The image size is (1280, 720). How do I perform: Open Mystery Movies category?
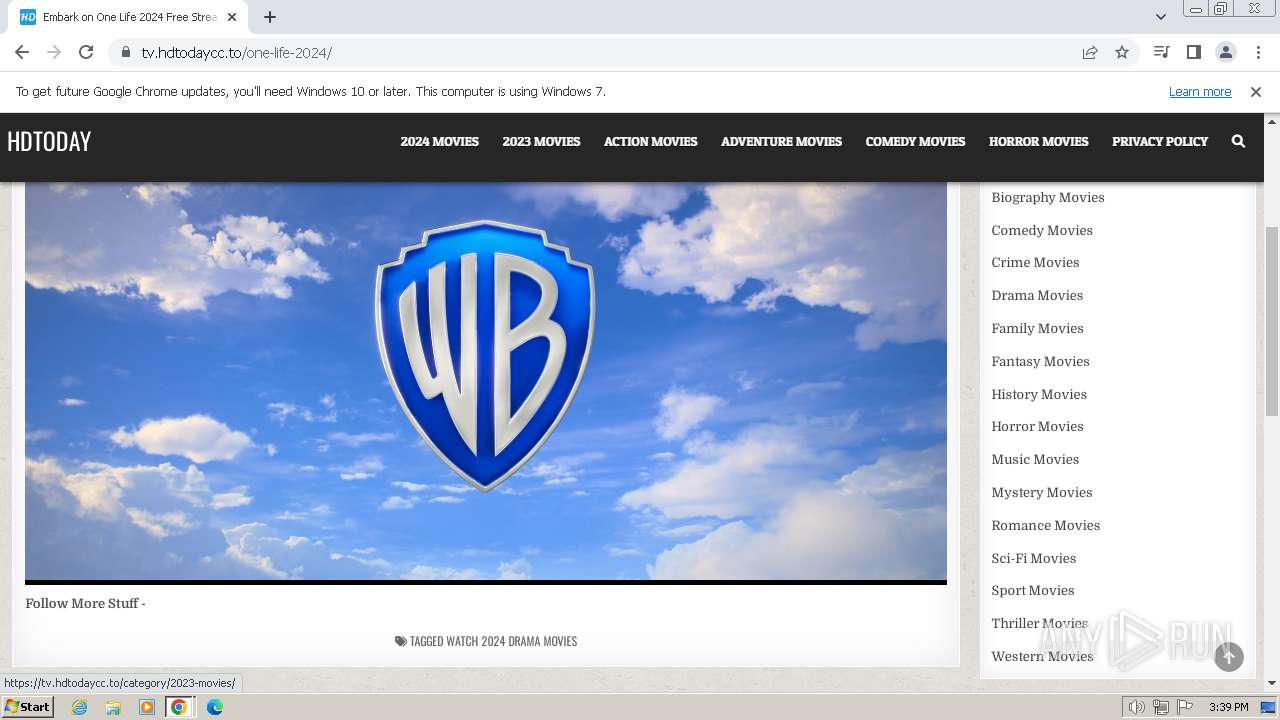point(1042,492)
